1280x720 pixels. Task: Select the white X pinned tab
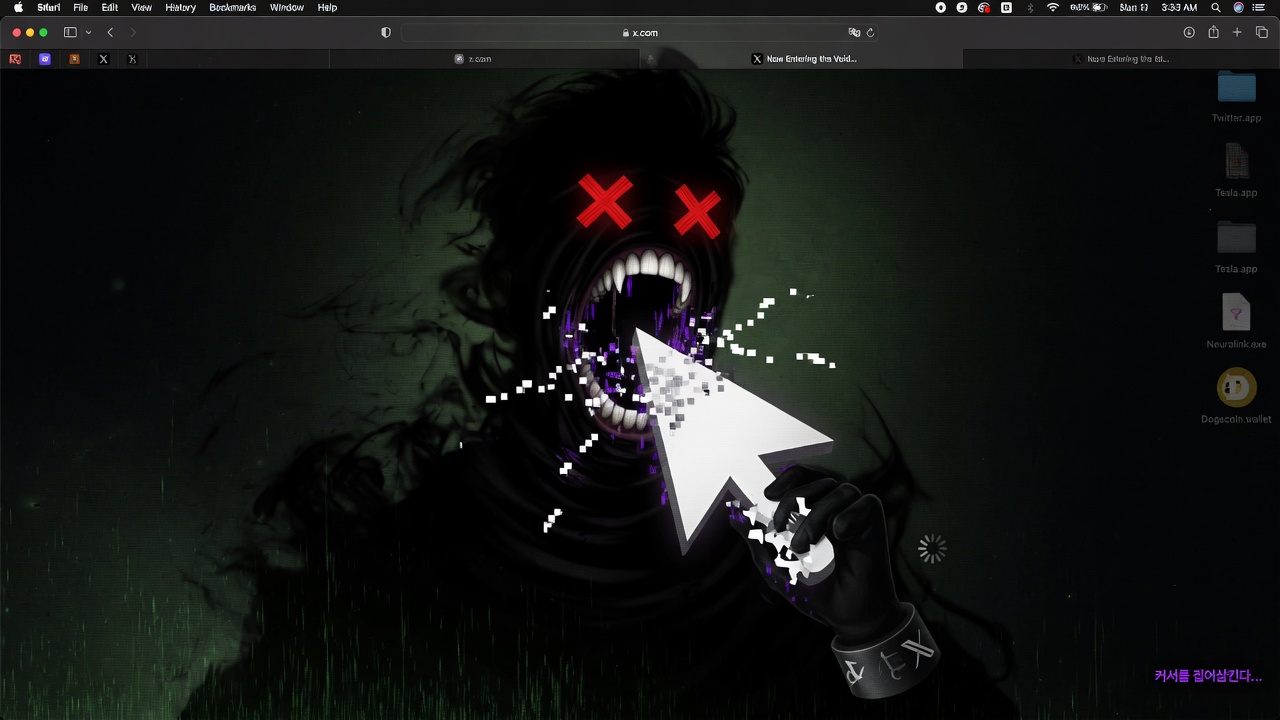click(x=103, y=59)
